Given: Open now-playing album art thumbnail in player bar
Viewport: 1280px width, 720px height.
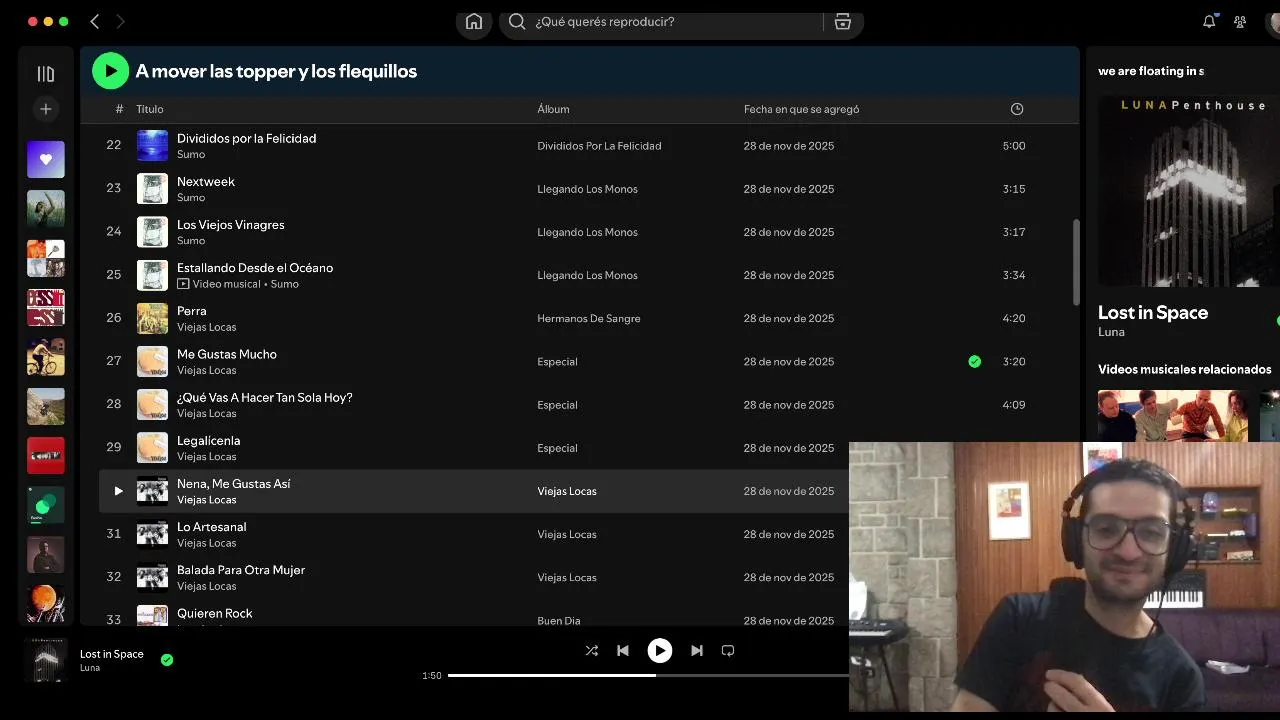Looking at the screenshot, I should (46, 661).
